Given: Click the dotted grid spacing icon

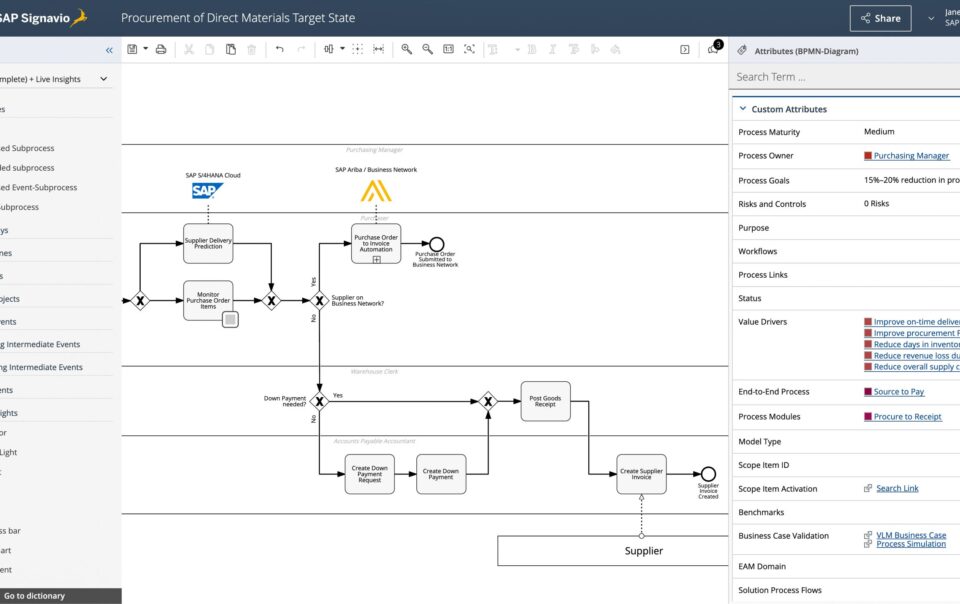Looking at the screenshot, I should coord(358,49).
